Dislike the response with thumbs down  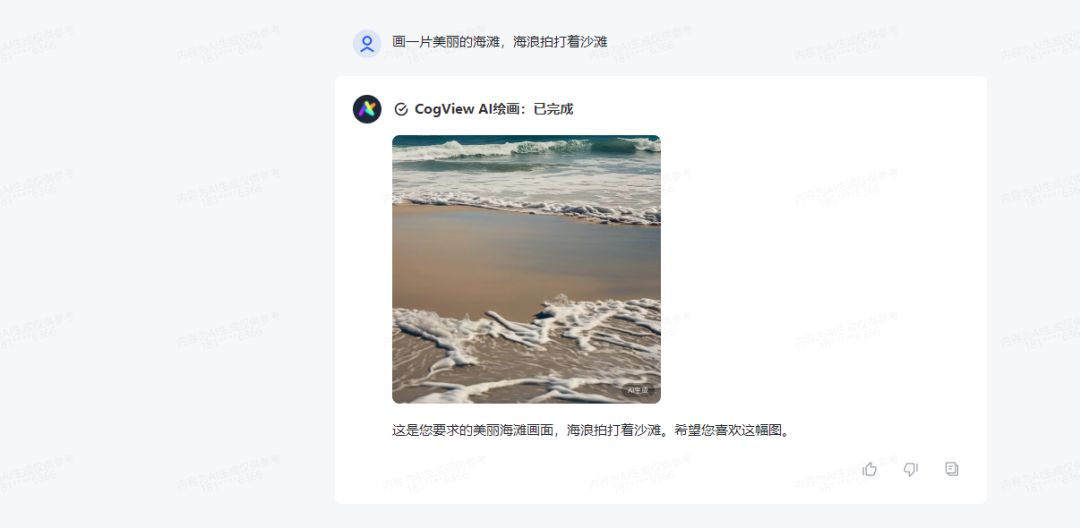[911, 469]
